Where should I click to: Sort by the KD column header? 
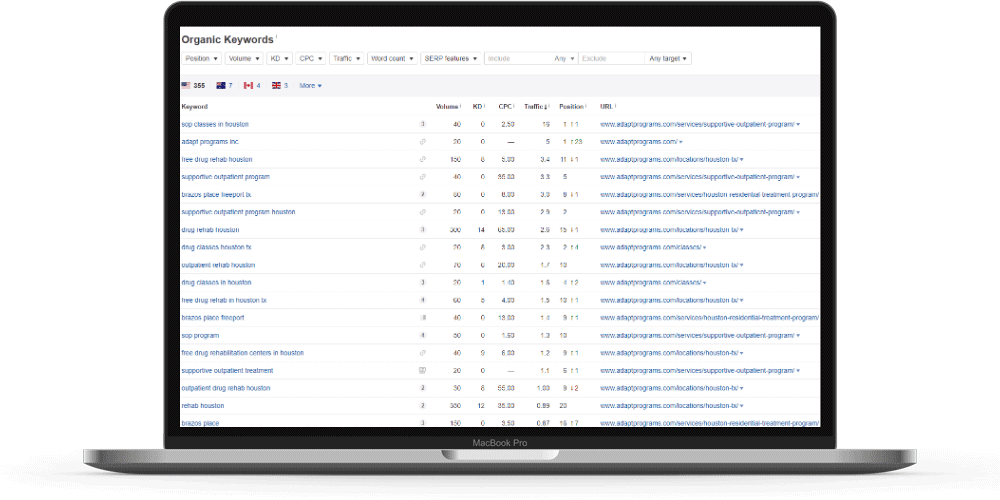click(478, 107)
